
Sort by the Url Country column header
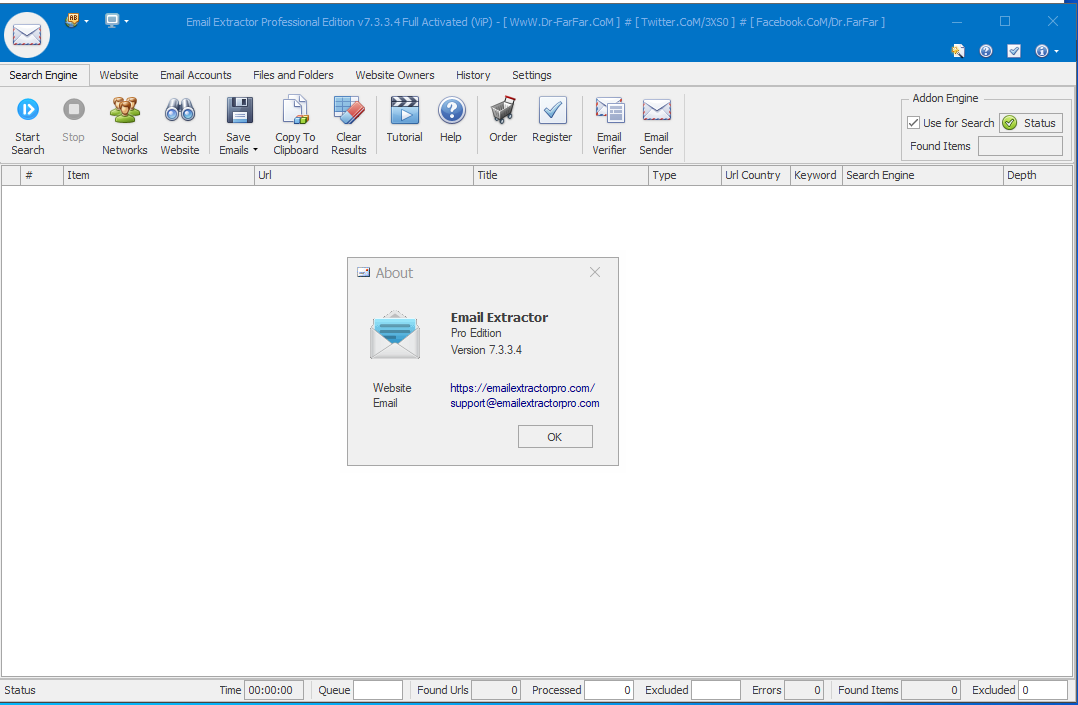coord(753,175)
